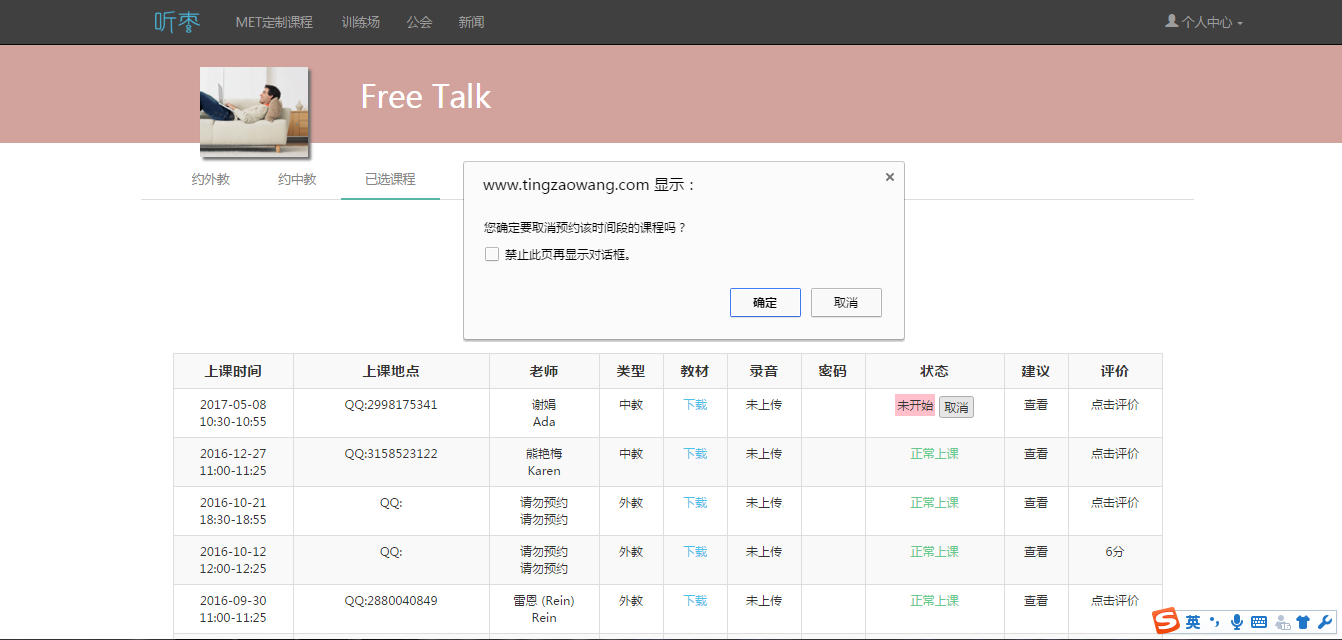Close the dialog with the × icon
Viewport: 1342px width, 640px height.
pos(889,177)
